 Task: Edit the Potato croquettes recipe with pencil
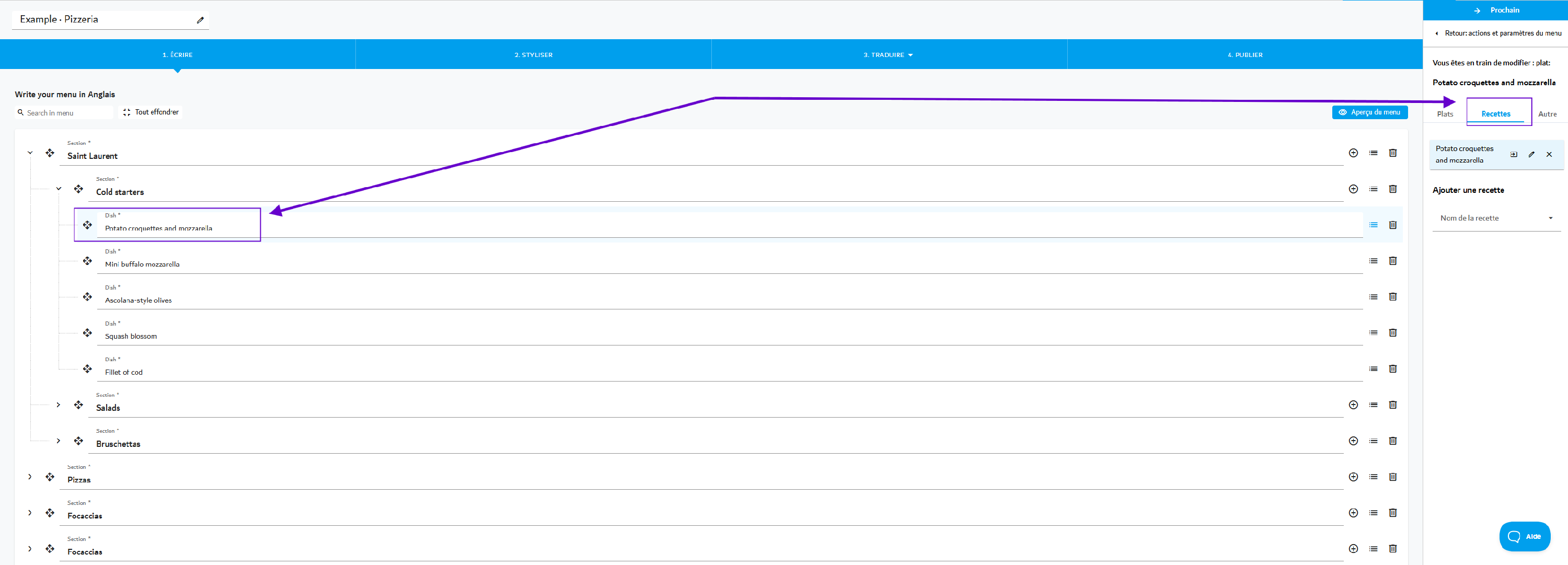point(1531,155)
